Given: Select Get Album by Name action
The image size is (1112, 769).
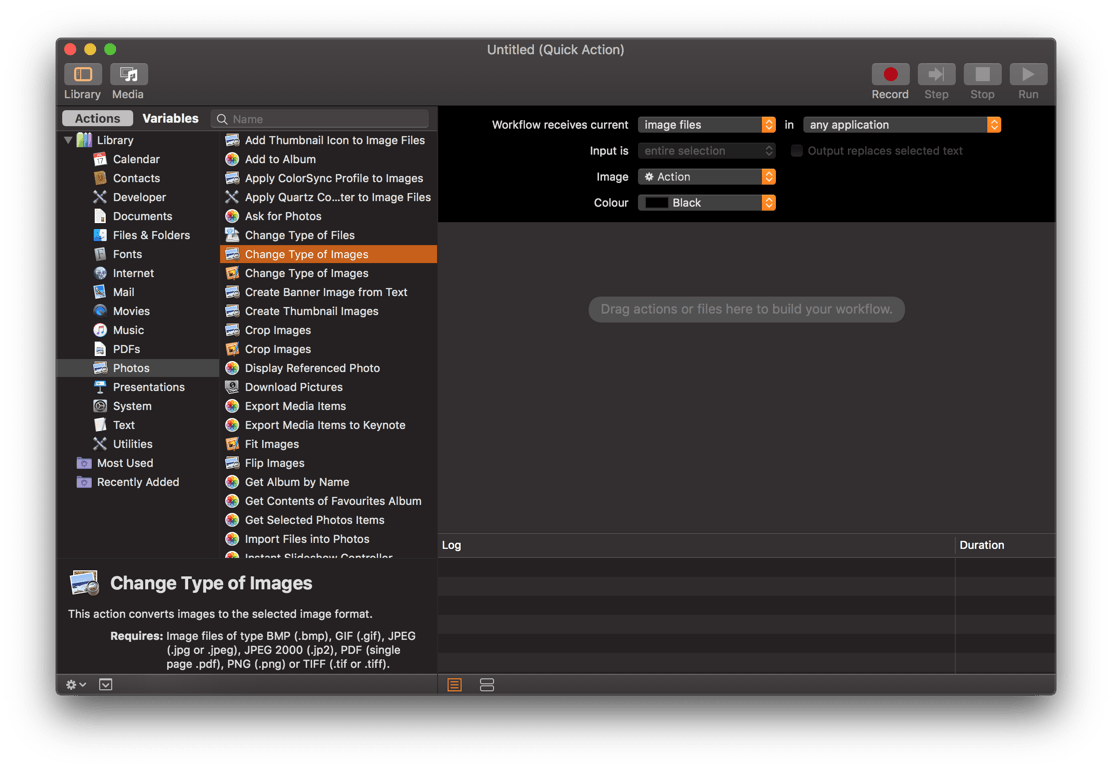Looking at the screenshot, I should (x=328, y=482).
